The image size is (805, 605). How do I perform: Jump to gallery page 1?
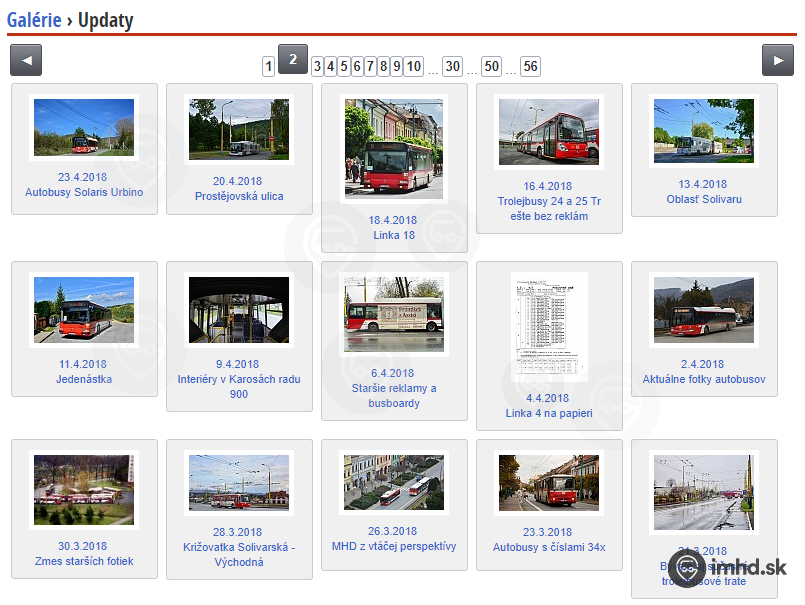pos(268,67)
